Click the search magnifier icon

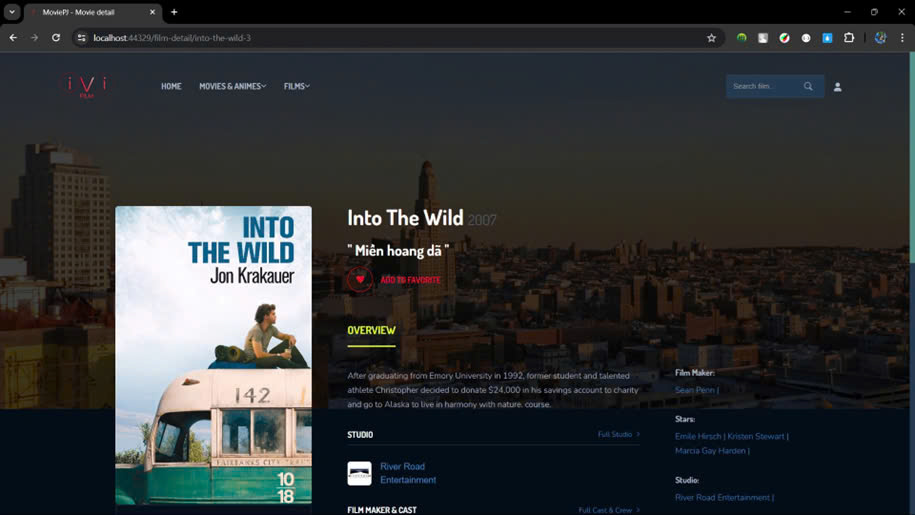pyautogui.click(x=808, y=86)
